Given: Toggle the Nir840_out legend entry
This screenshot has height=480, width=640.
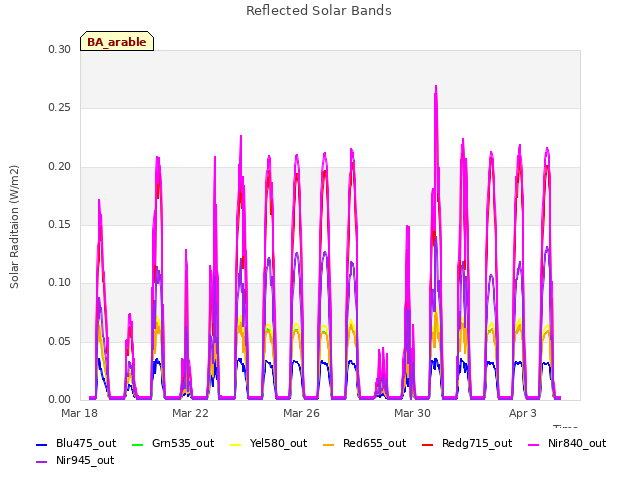Looking at the screenshot, I should tap(567, 443).
